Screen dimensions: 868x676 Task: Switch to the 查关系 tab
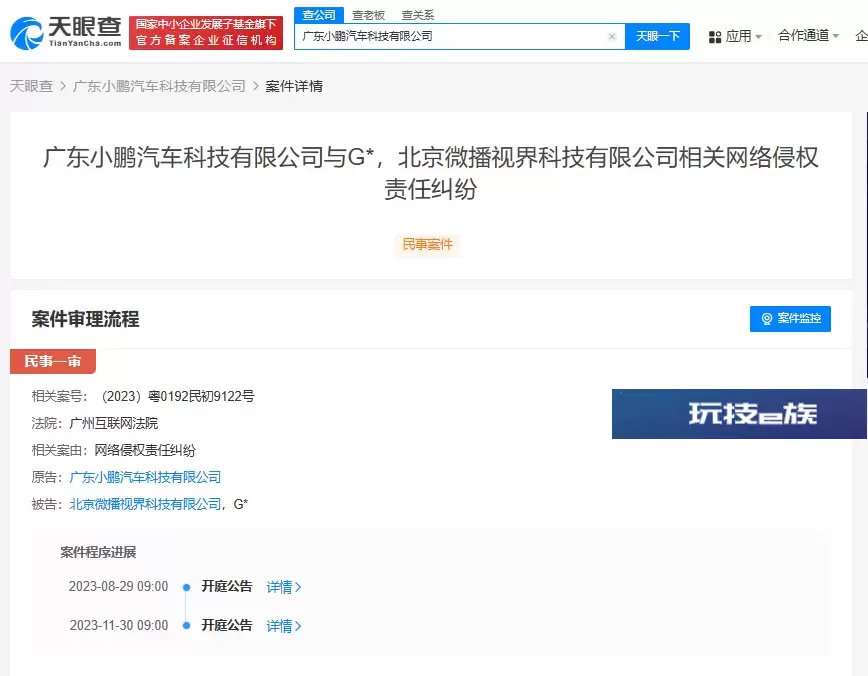click(418, 16)
